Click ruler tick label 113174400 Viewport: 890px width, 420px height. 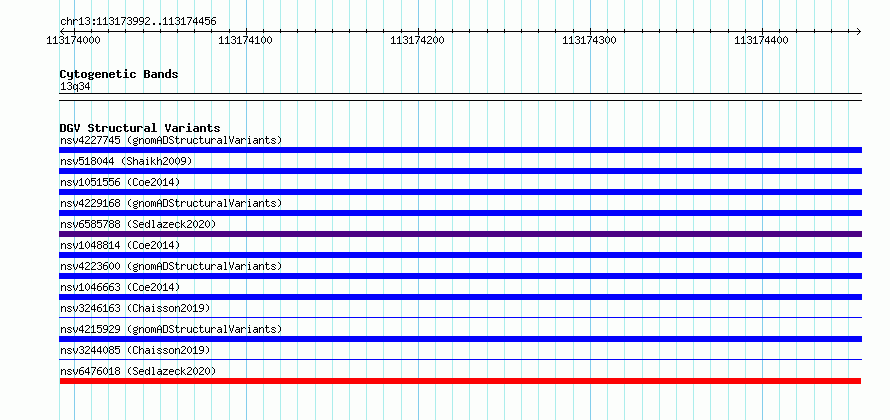tap(761, 40)
